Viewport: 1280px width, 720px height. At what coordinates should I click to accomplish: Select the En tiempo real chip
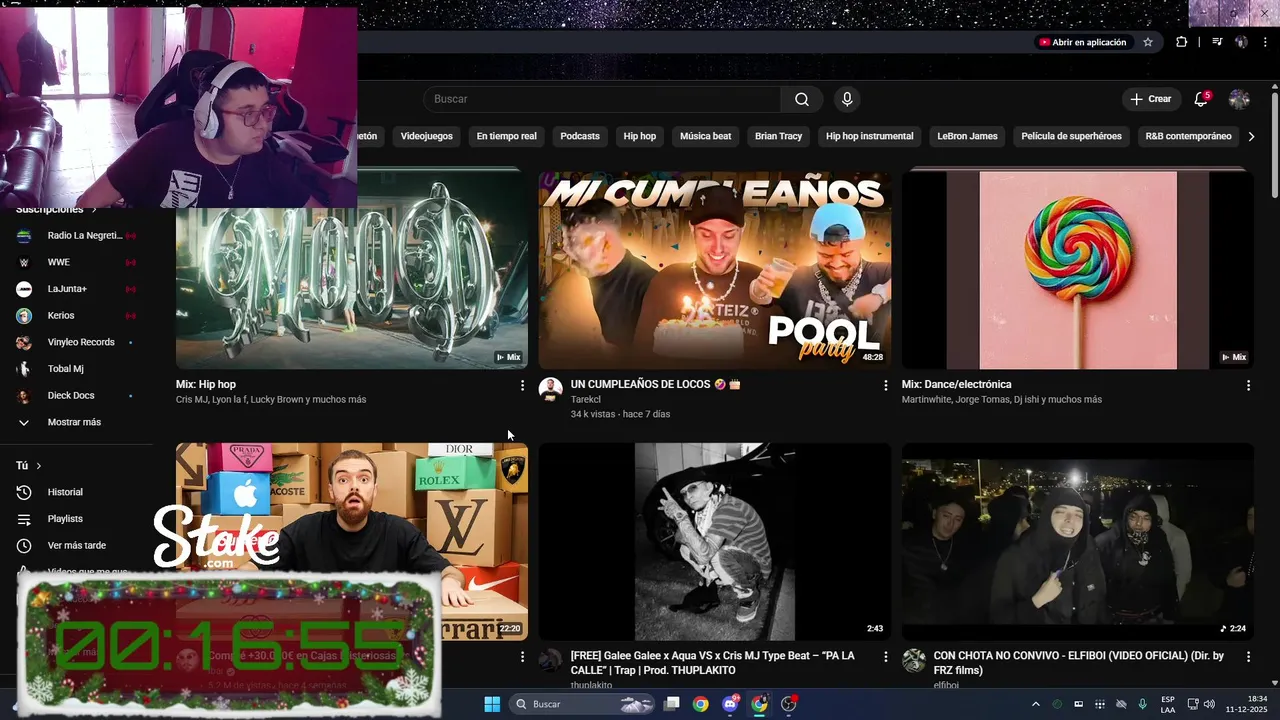pos(506,136)
